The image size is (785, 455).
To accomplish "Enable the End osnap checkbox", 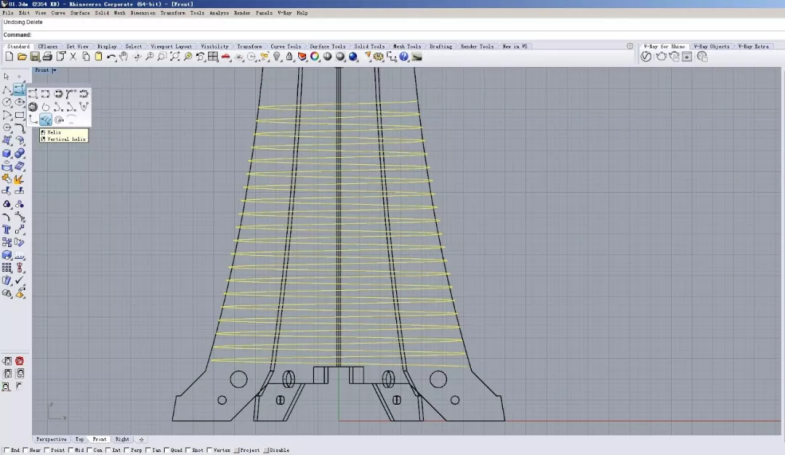I will point(7,450).
